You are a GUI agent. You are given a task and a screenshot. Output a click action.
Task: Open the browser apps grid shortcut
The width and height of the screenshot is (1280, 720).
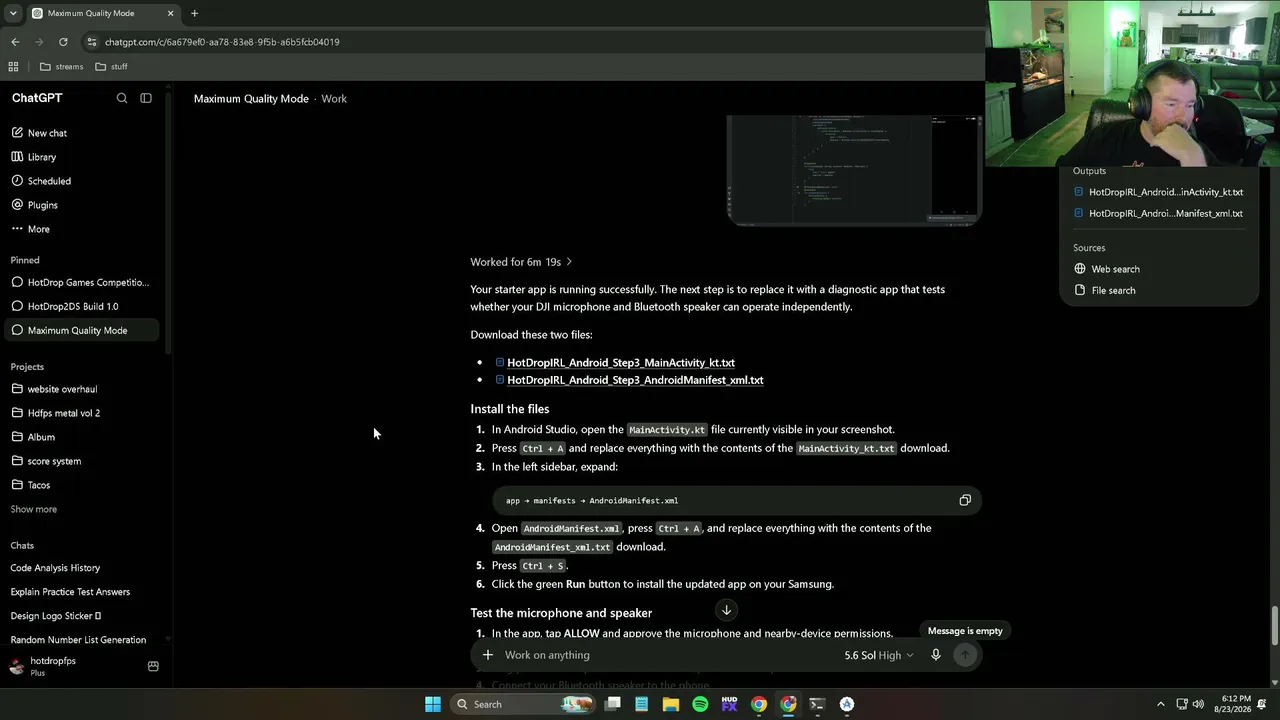pos(13,67)
